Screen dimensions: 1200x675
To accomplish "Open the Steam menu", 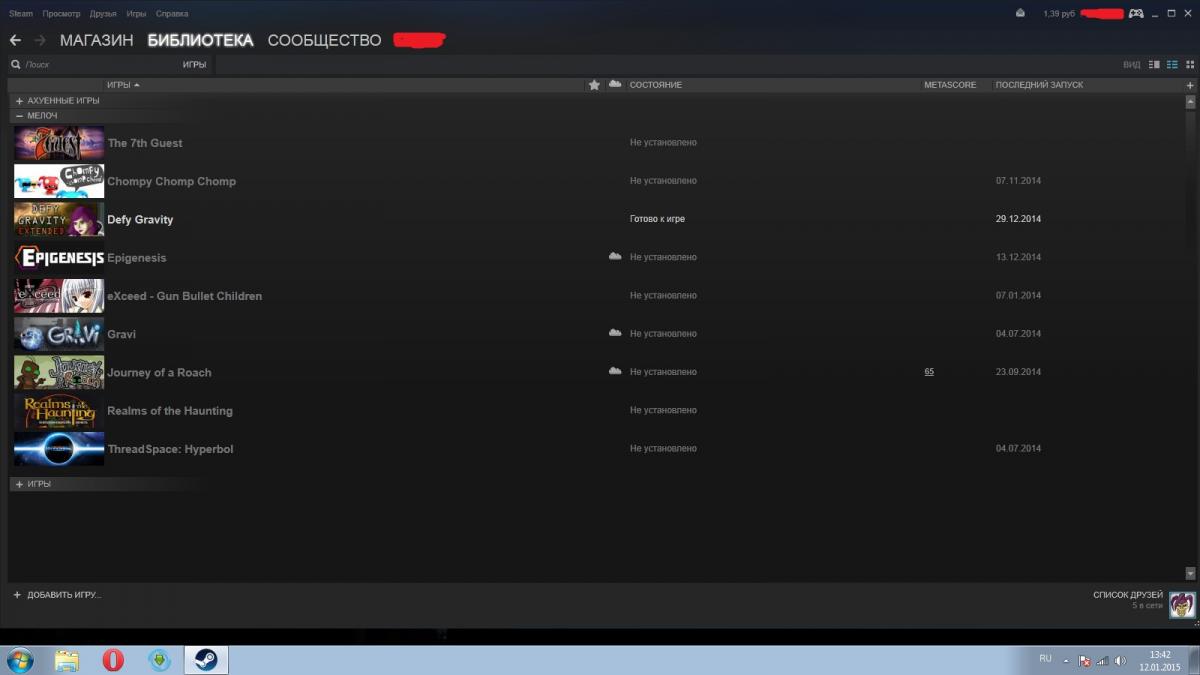I will 21,14.
